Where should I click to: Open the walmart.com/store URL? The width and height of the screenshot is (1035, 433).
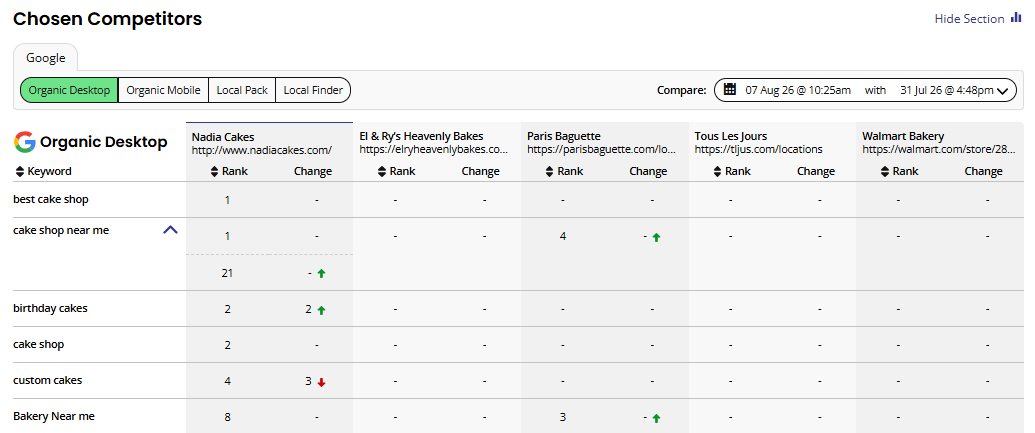939,150
